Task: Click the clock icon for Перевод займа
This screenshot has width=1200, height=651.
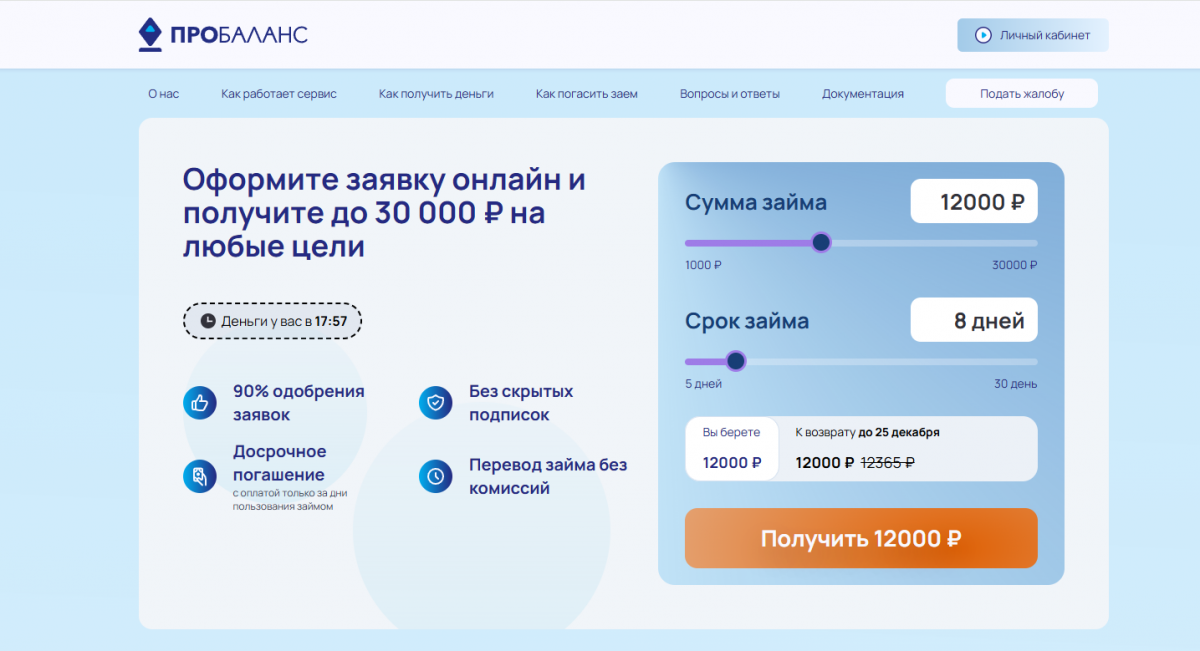Action: coord(436,476)
